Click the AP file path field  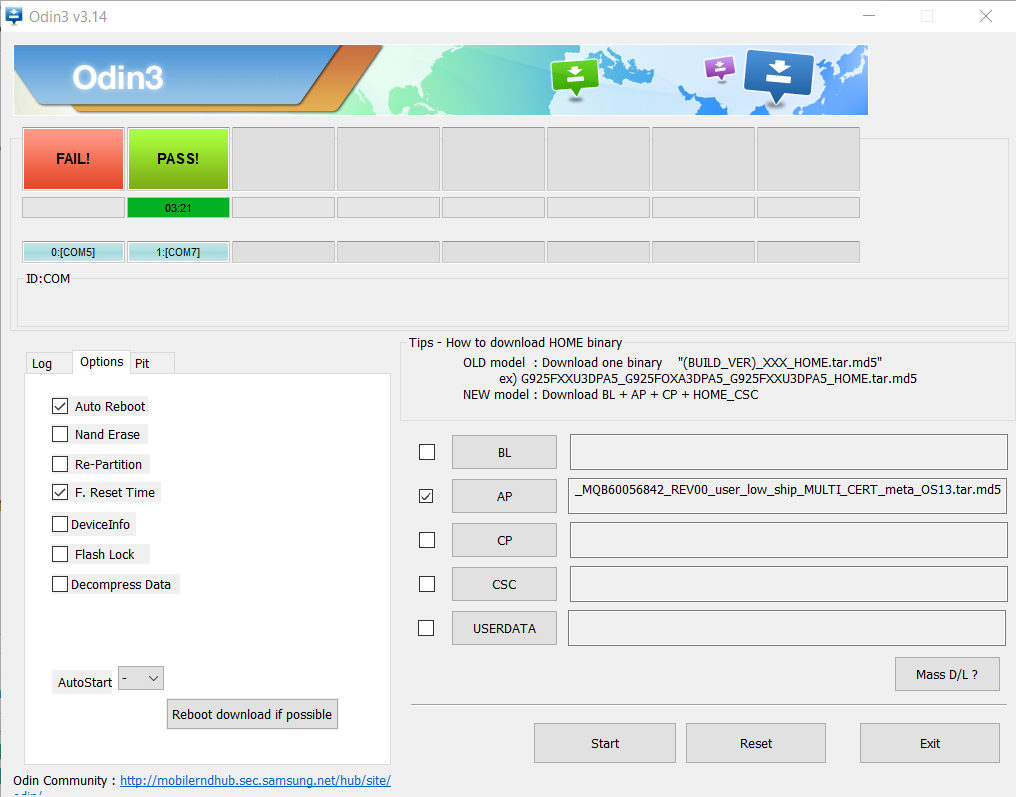coord(787,496)
